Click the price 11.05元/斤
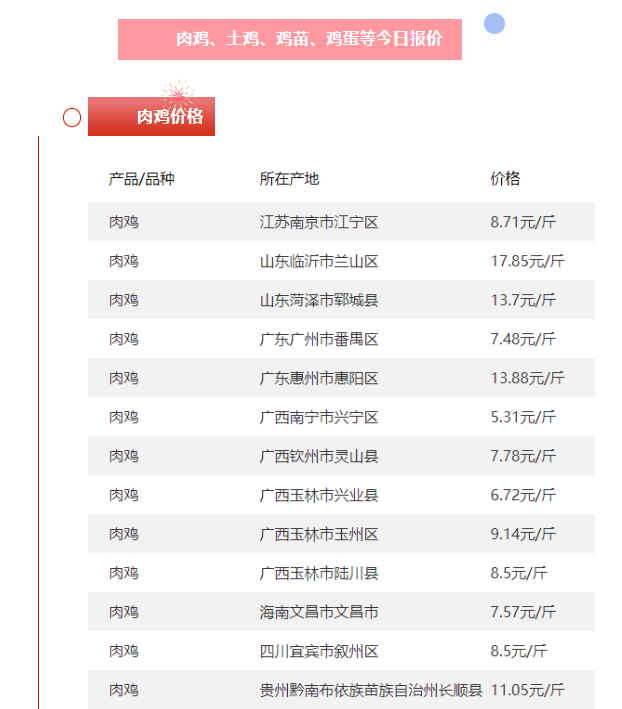622x709 pixels. [527, 690]
